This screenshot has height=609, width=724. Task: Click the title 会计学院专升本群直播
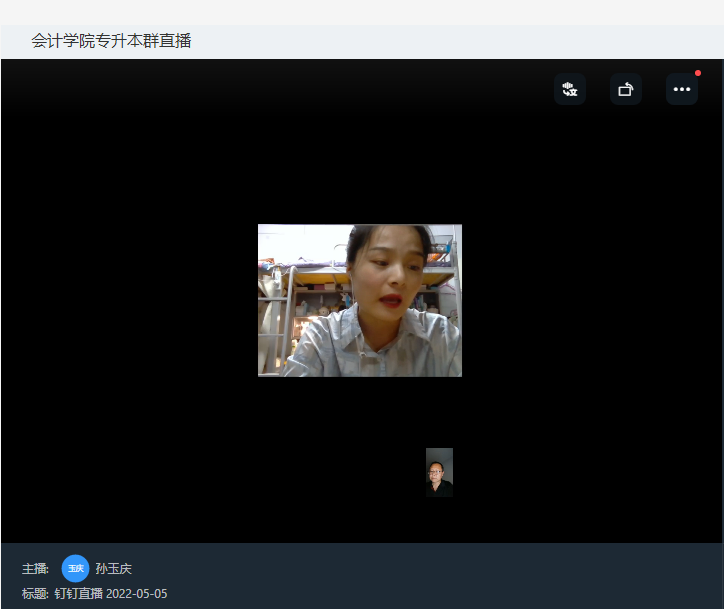(x=111, y=41)
